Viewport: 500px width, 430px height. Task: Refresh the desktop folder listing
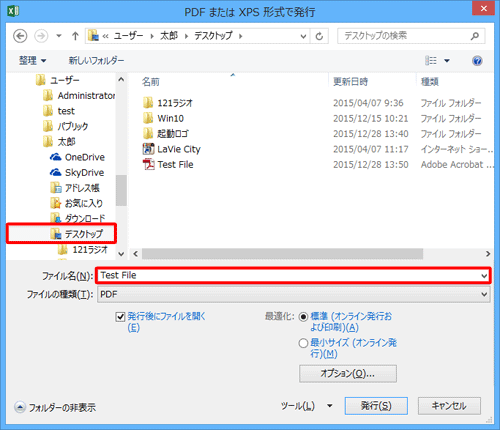tap(319, 36)
